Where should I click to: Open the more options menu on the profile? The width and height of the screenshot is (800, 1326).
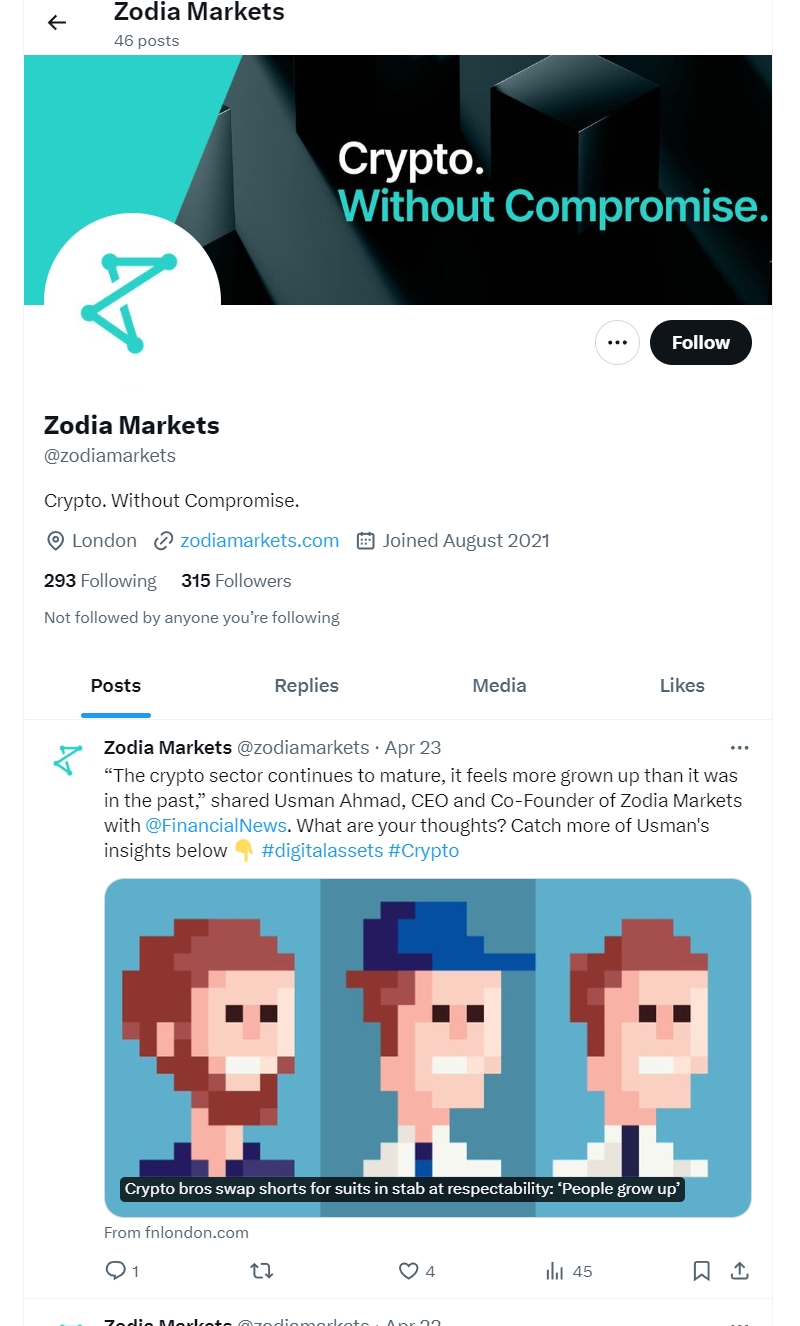[617, 342]
